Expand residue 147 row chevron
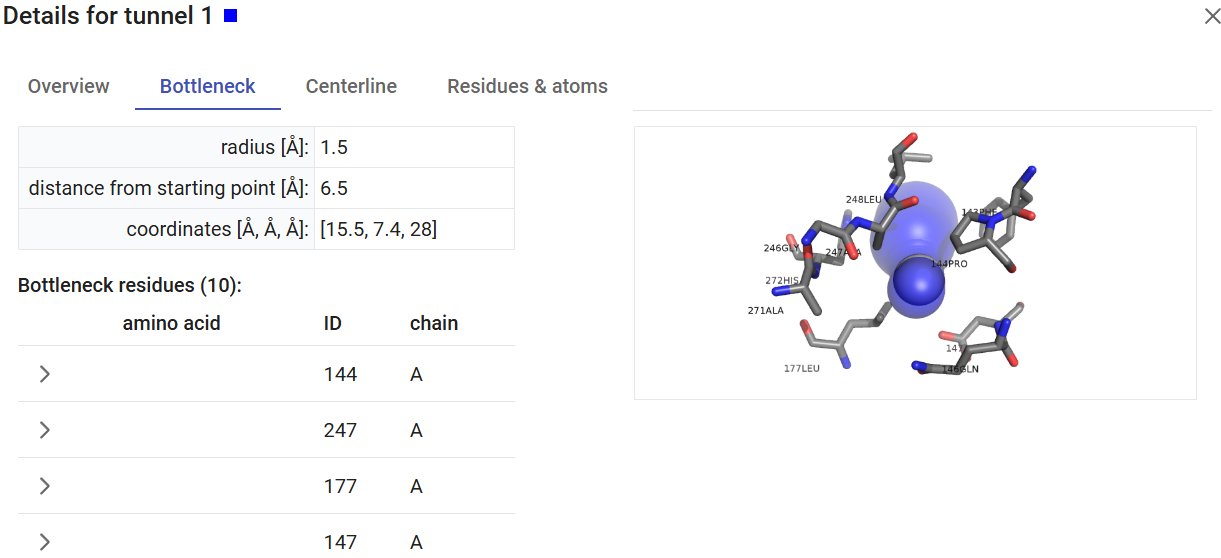Viewport: 1221px width, 558px height. 44,541
